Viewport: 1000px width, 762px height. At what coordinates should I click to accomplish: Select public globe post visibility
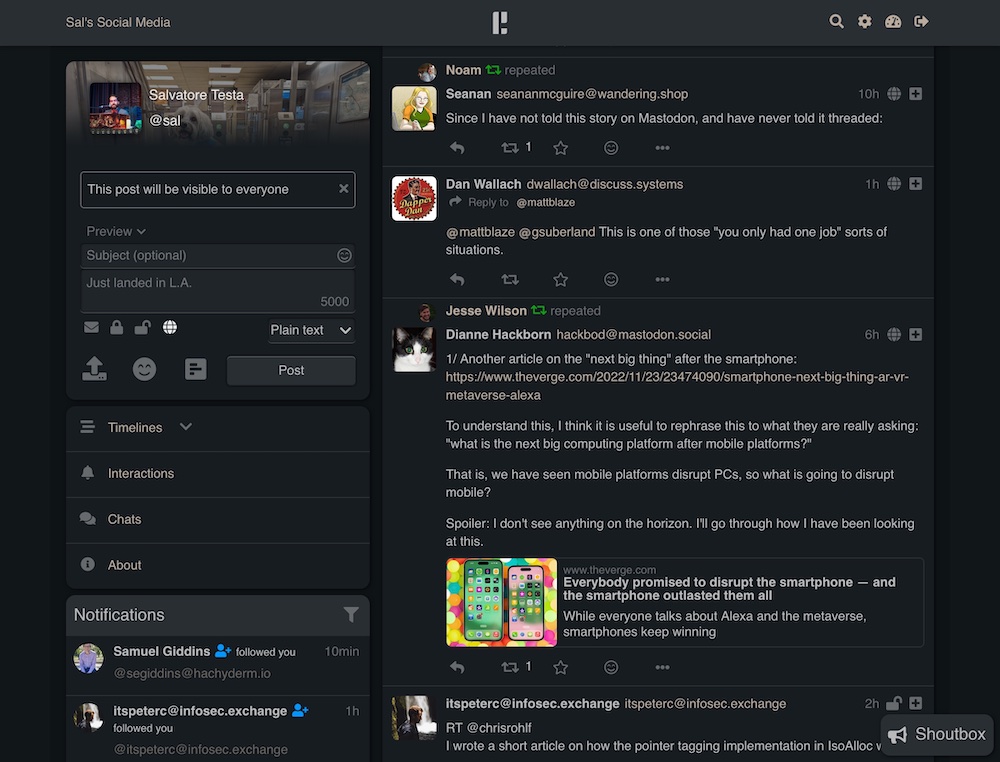coord(170,328)
